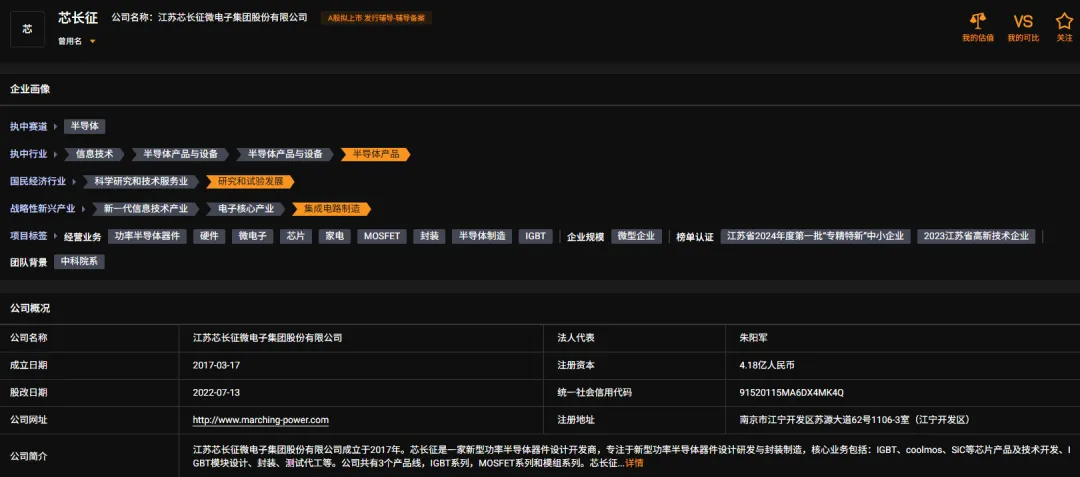Select highlighted 研究和试验发展 tag
This screenshot has height=477, width=1080.
(x=251, y=182)
